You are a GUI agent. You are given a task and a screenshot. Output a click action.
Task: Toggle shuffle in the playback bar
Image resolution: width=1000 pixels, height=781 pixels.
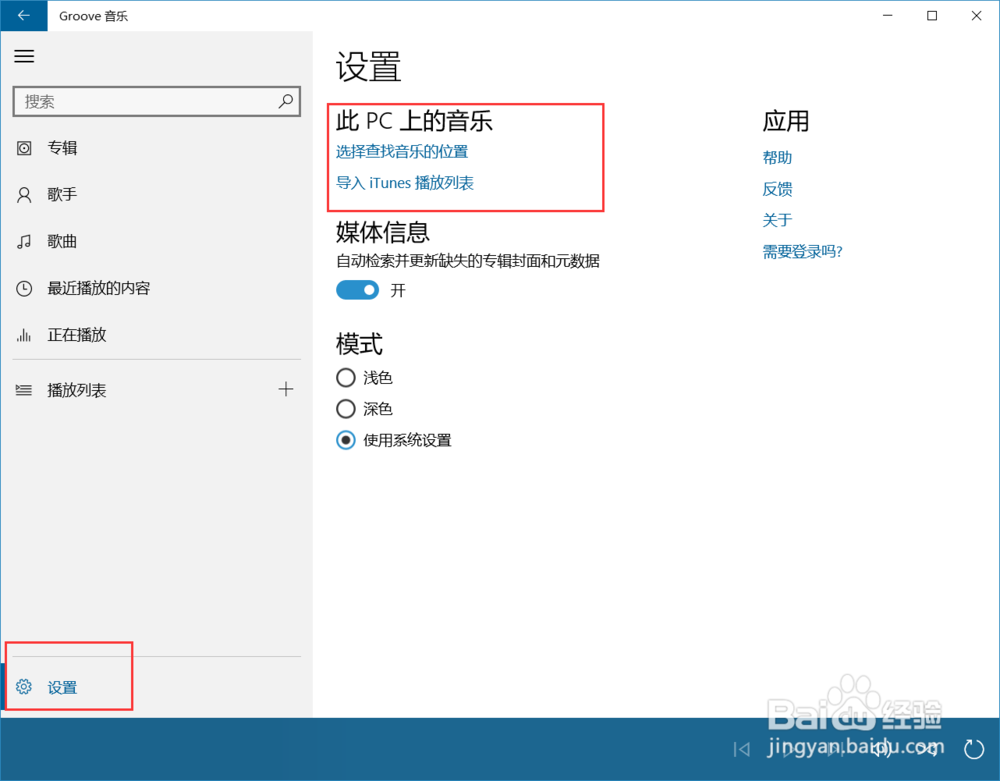pos(928,749)
